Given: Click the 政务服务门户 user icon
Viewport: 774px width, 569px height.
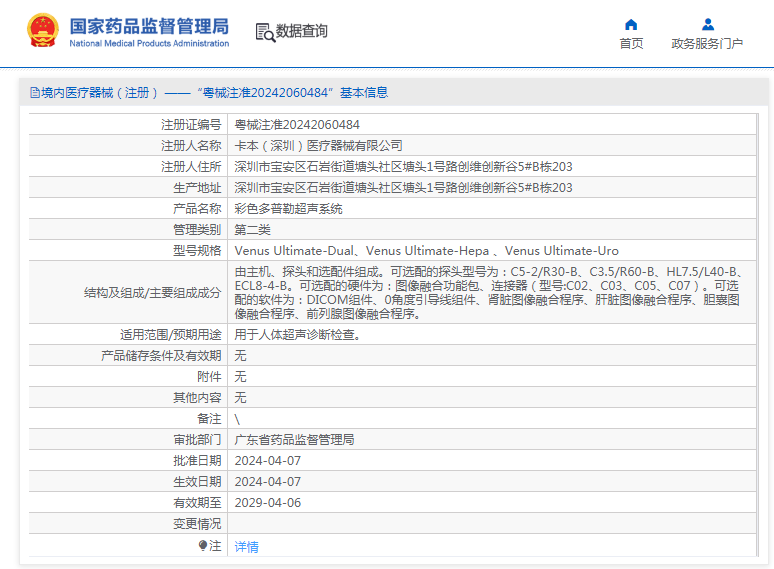Looking at the screenshot, I should [708, 24].
